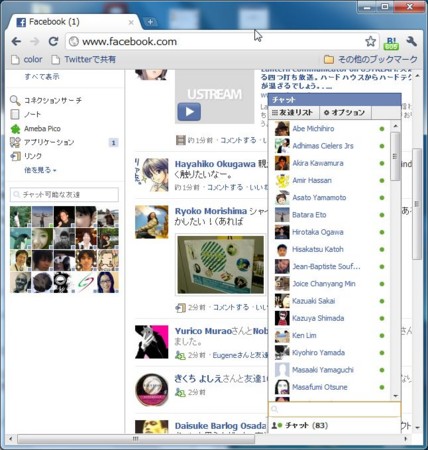
Task: Click コメントする under Hayahiko Okugawa's post
Action: click(226, 188)
